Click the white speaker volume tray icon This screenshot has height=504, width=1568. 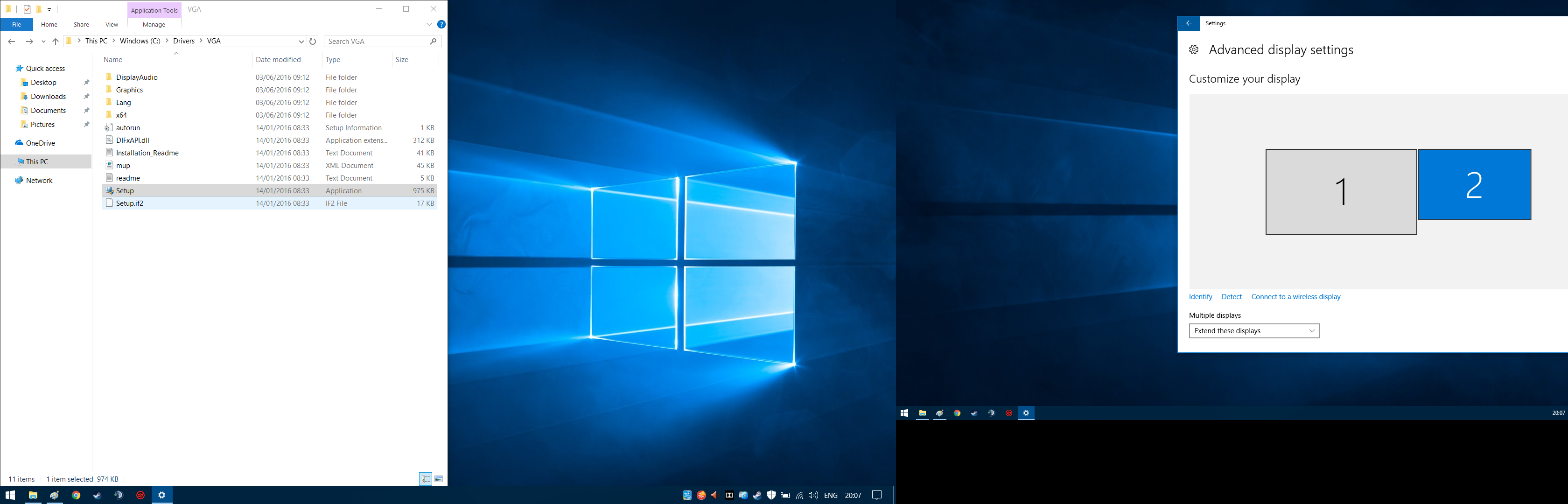(x=813, y=495)
